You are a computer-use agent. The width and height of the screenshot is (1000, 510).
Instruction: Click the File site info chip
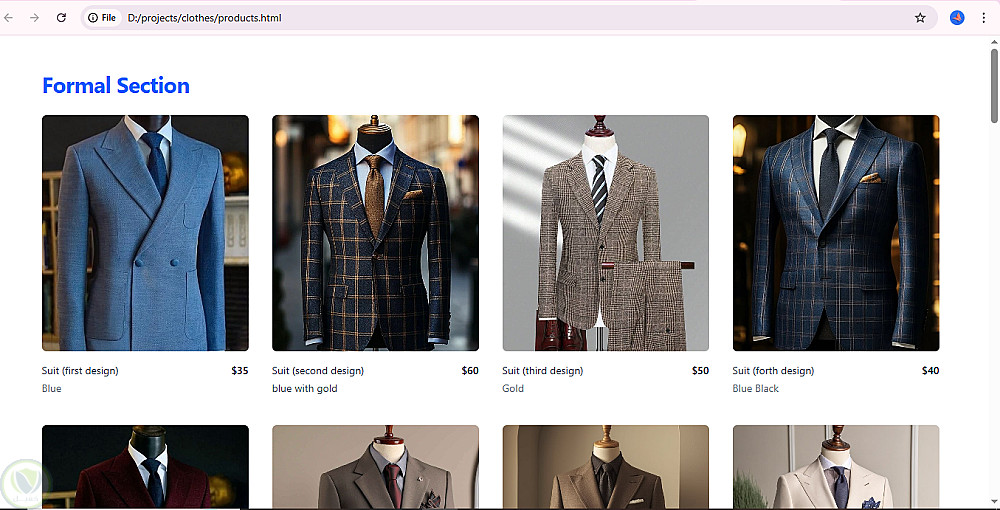coord(103,18)
